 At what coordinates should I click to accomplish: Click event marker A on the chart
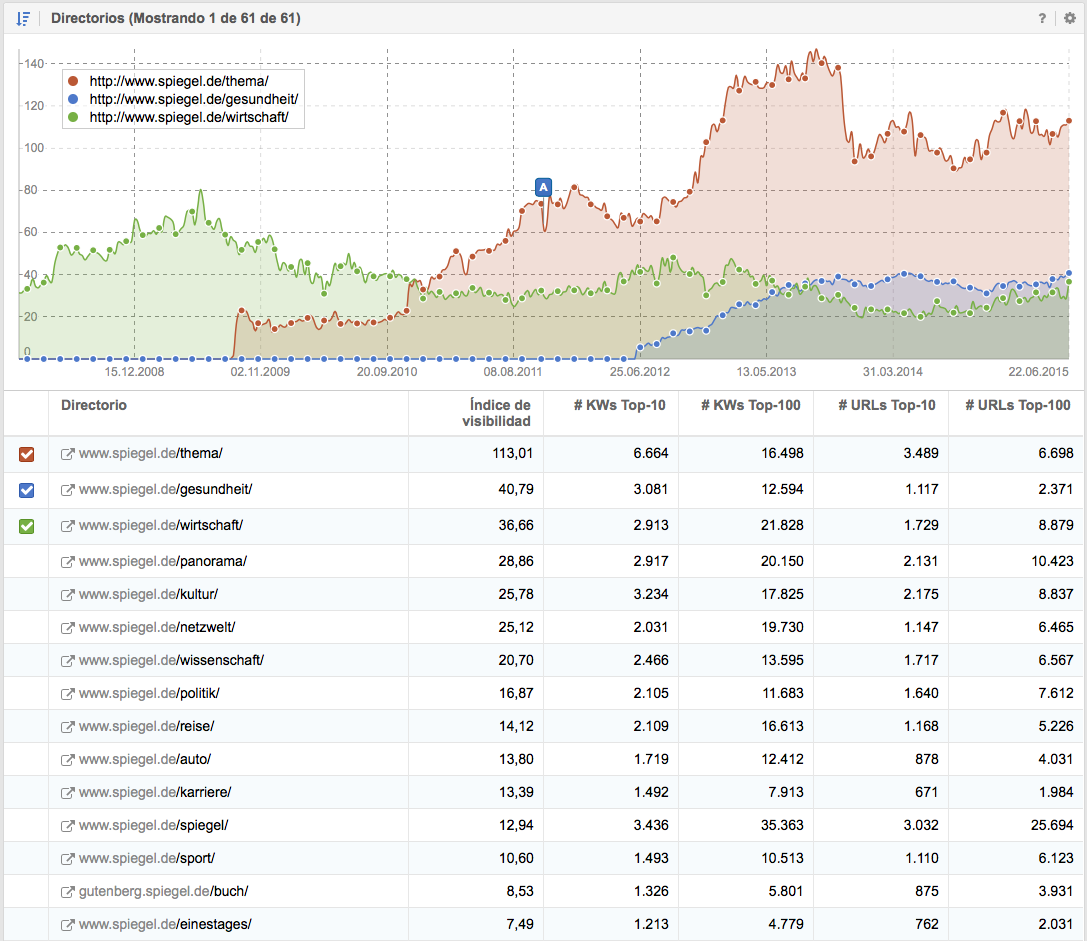pyautogui.click(x=543, y=187)
